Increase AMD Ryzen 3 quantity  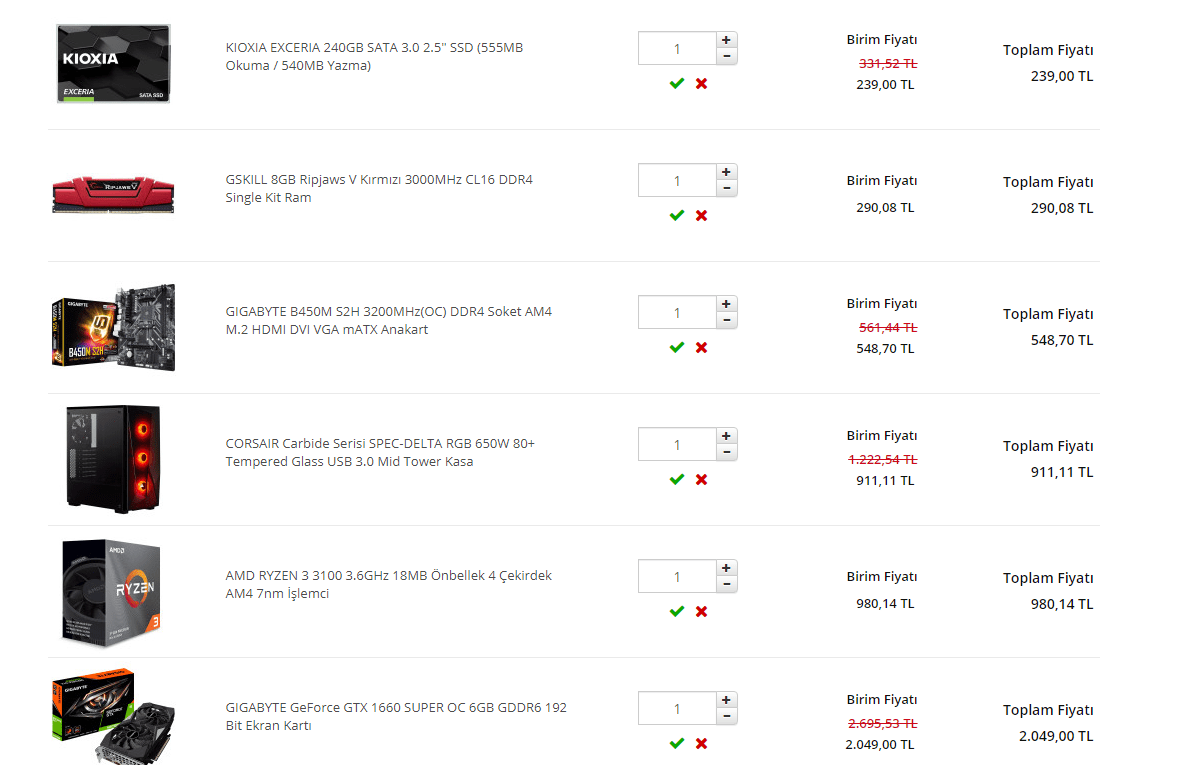point(727,568)
